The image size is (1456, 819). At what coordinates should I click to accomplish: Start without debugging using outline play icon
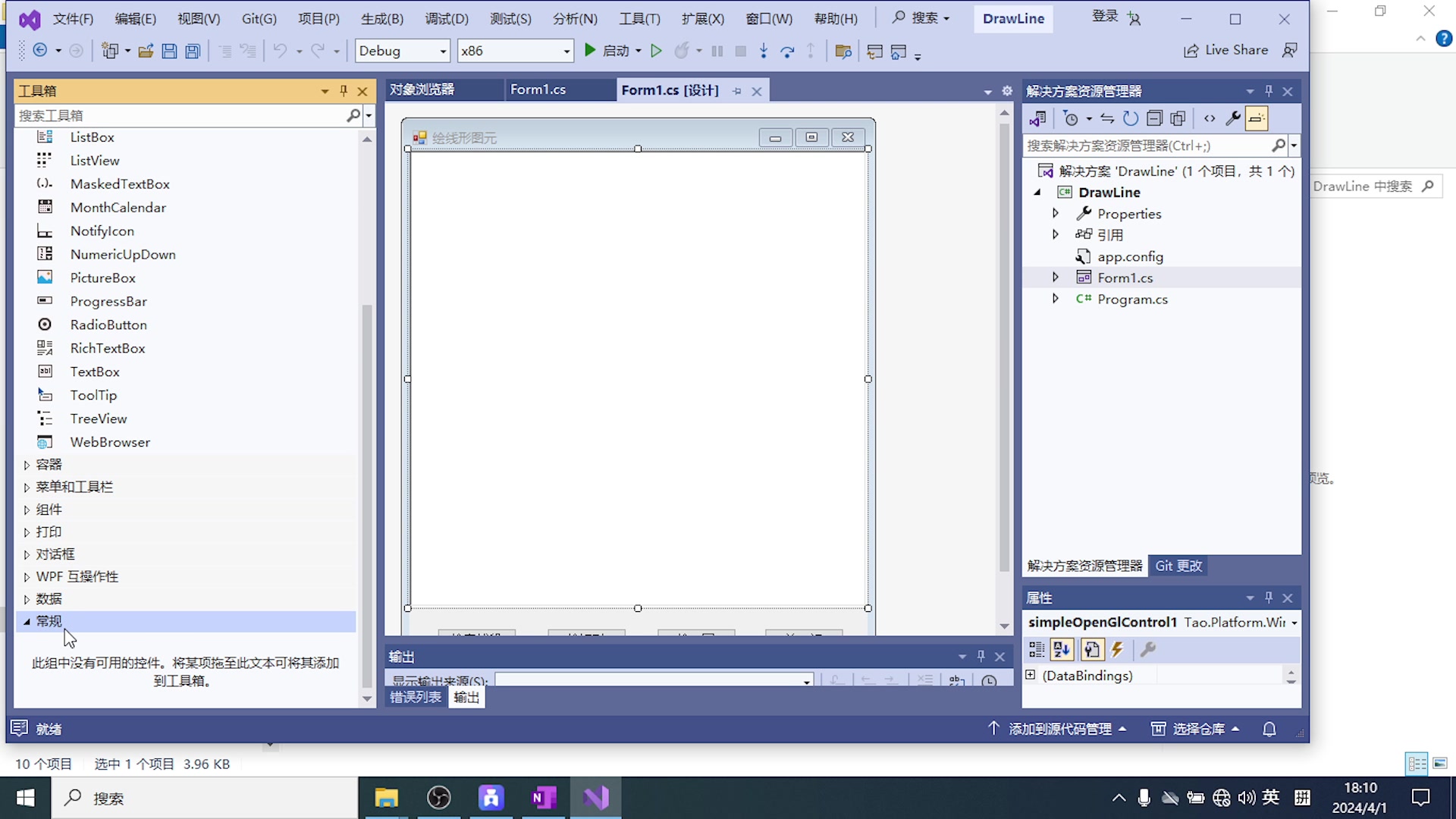click(x=657, y=51)
